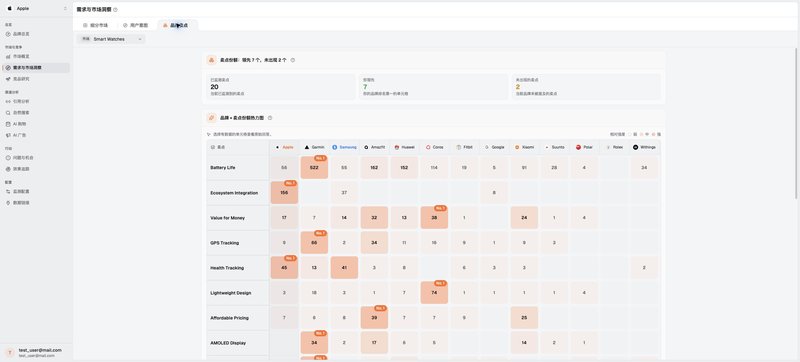Click Amazfit's Battery Life cell 162
800x362 pixels.
(x=374, y=167)
